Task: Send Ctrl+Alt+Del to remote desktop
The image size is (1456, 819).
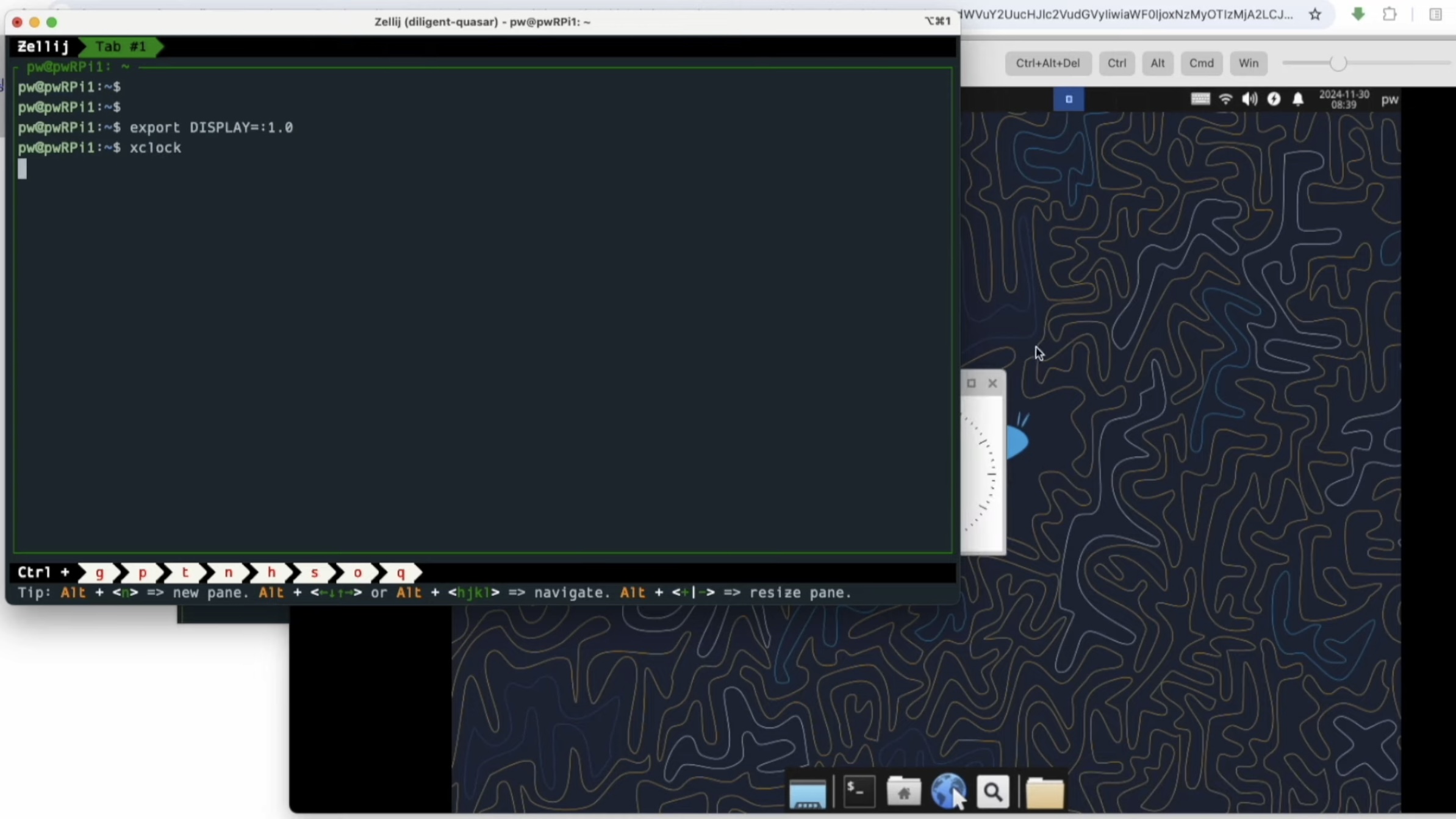Action: coord(1047,63)
